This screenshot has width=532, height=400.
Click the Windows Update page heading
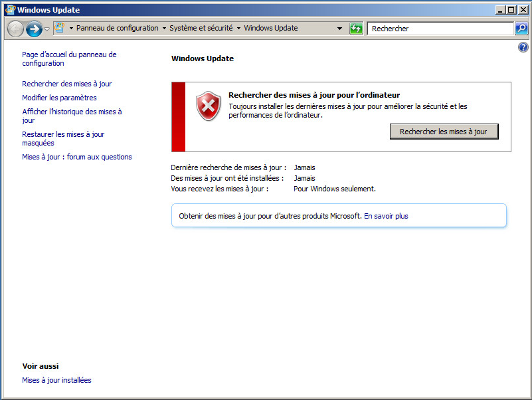pyautogui.click(x=203, y=58)
